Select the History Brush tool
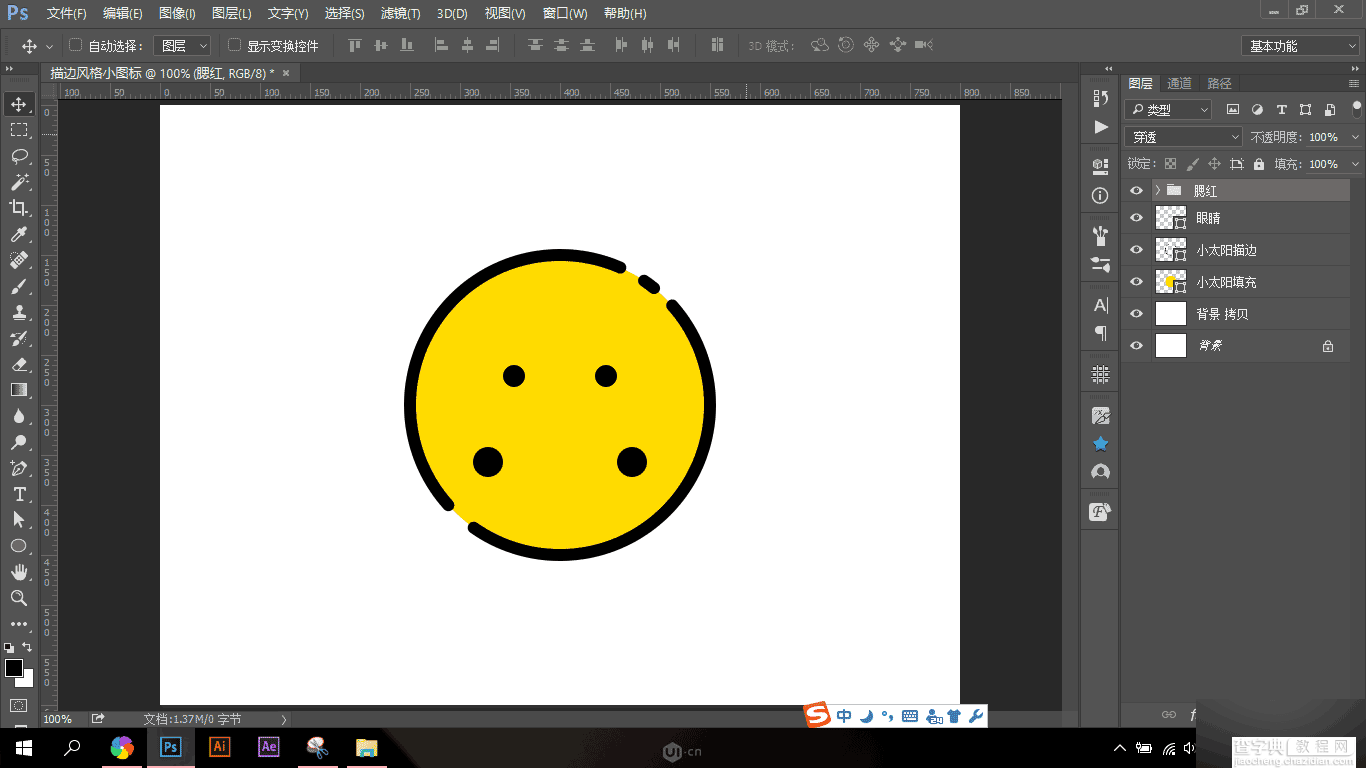1366x768 pixels. pyautogui.click(x=19, y=338)
